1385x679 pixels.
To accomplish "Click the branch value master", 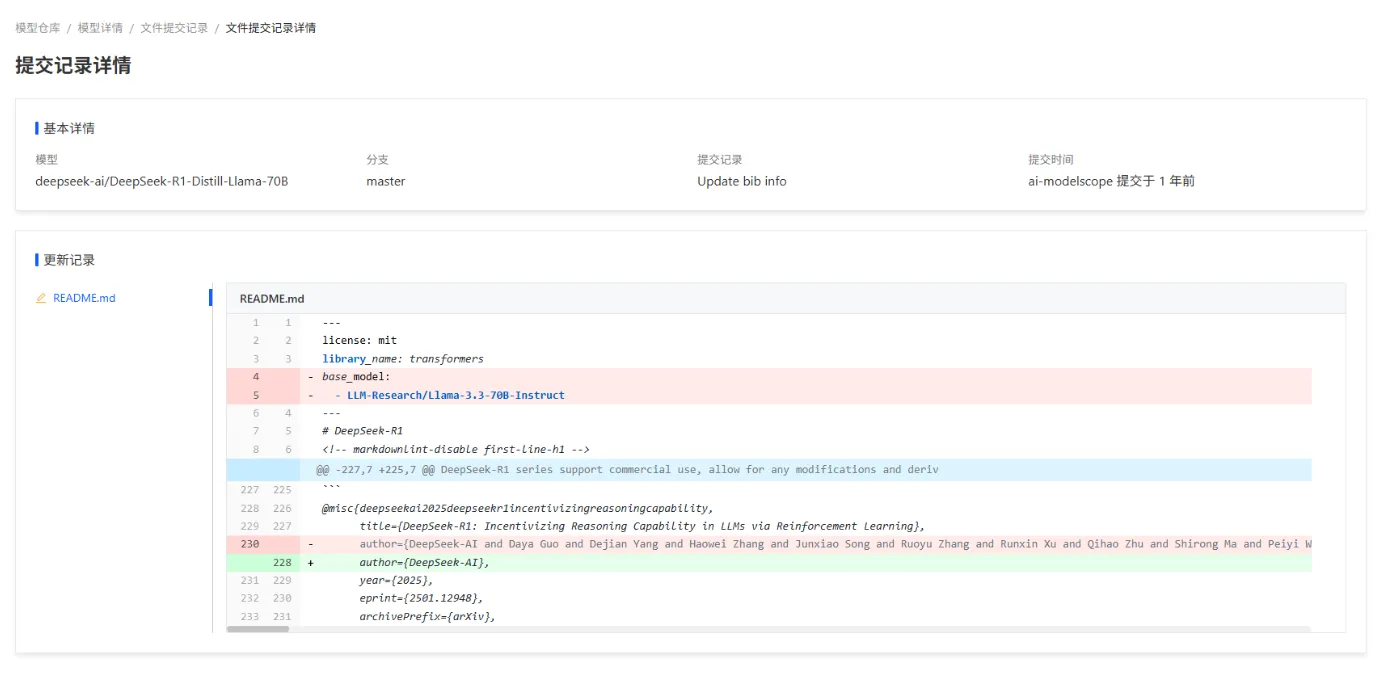I will click(x=386, y=181).
